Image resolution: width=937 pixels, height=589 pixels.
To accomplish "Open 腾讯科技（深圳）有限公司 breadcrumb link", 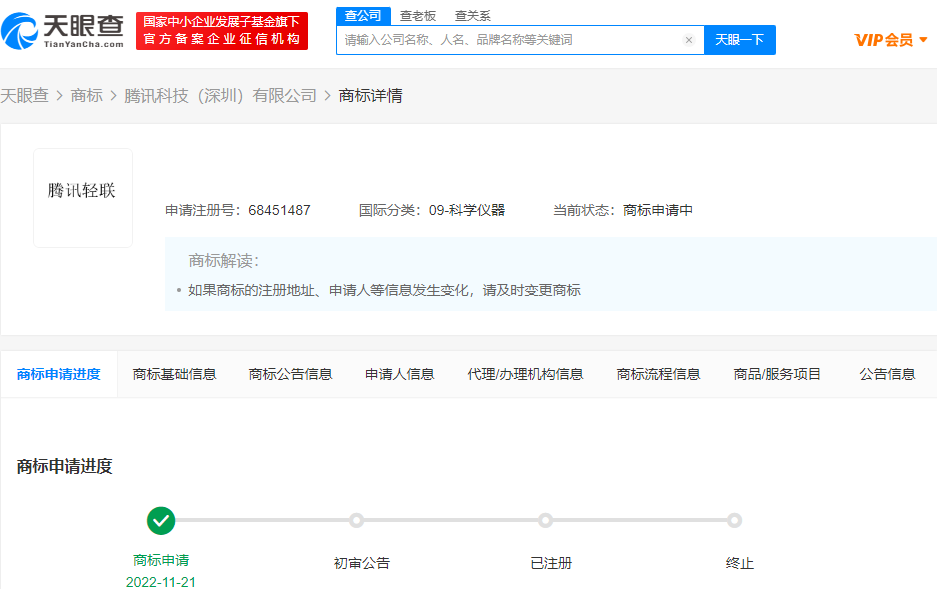I will [x=221, y=96].
